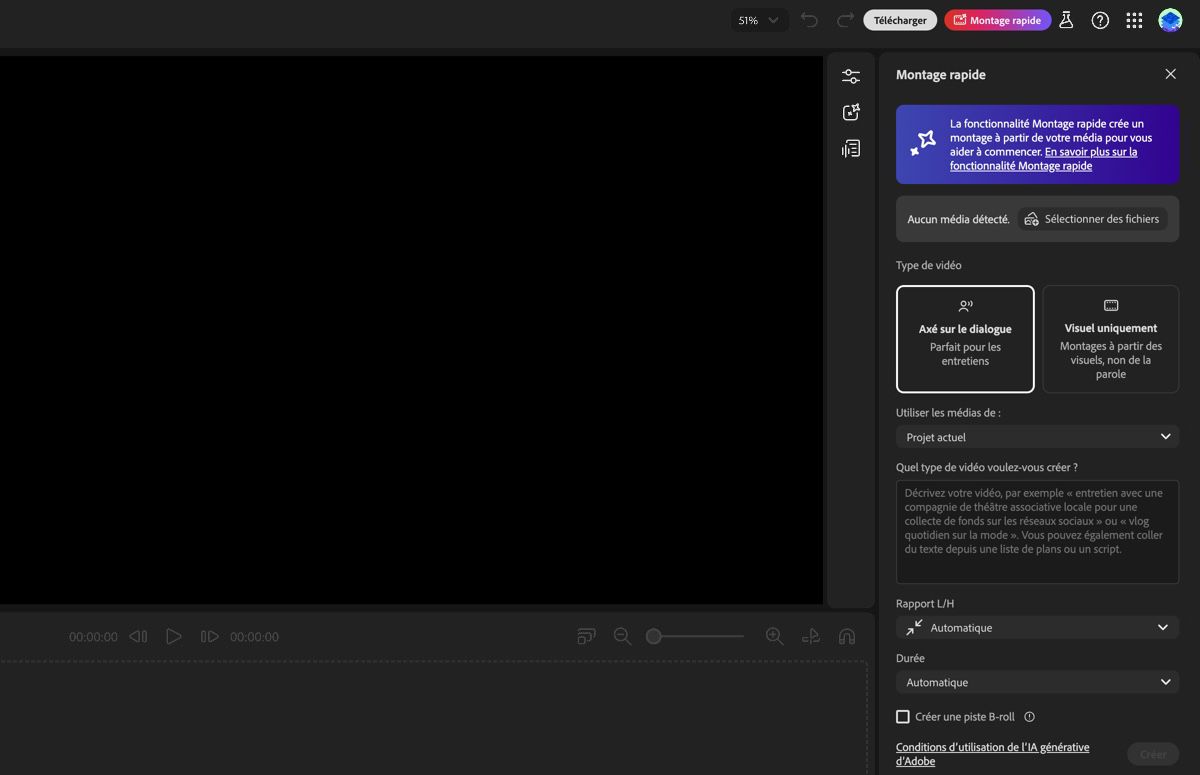Open the transcript audio-text panel icon
Image resolution: width=1200 pixels, height=775 pixels.
[851, 149]
